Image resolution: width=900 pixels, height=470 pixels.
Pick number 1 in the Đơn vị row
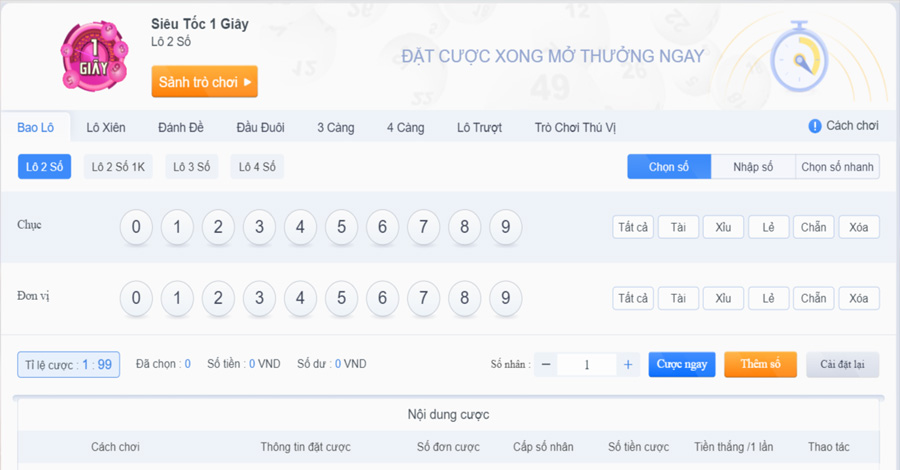(177, 298)
